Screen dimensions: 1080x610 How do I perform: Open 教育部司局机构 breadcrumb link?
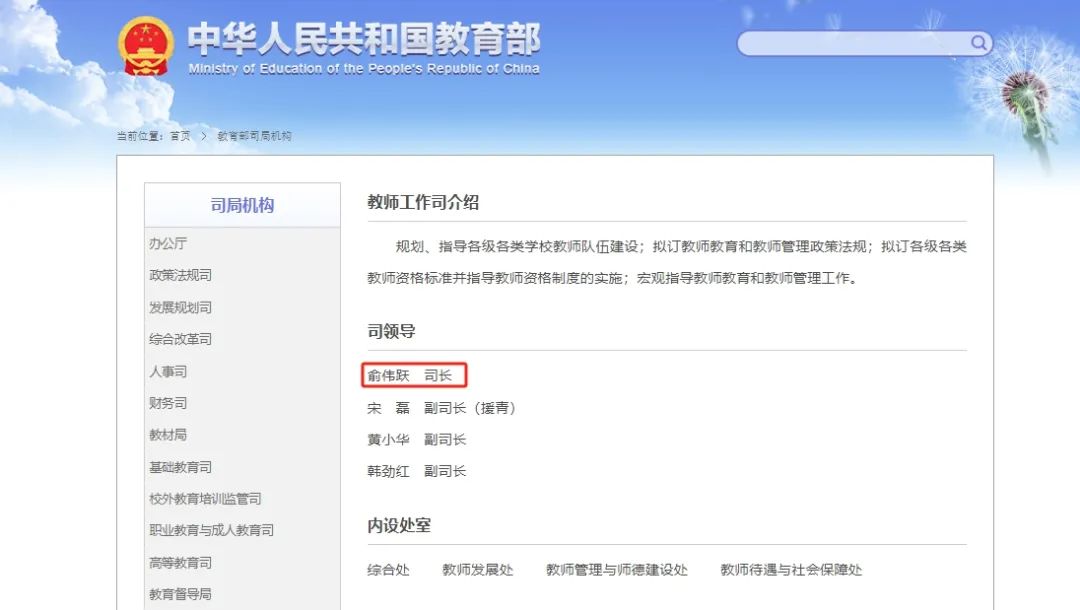pos(254,136)
